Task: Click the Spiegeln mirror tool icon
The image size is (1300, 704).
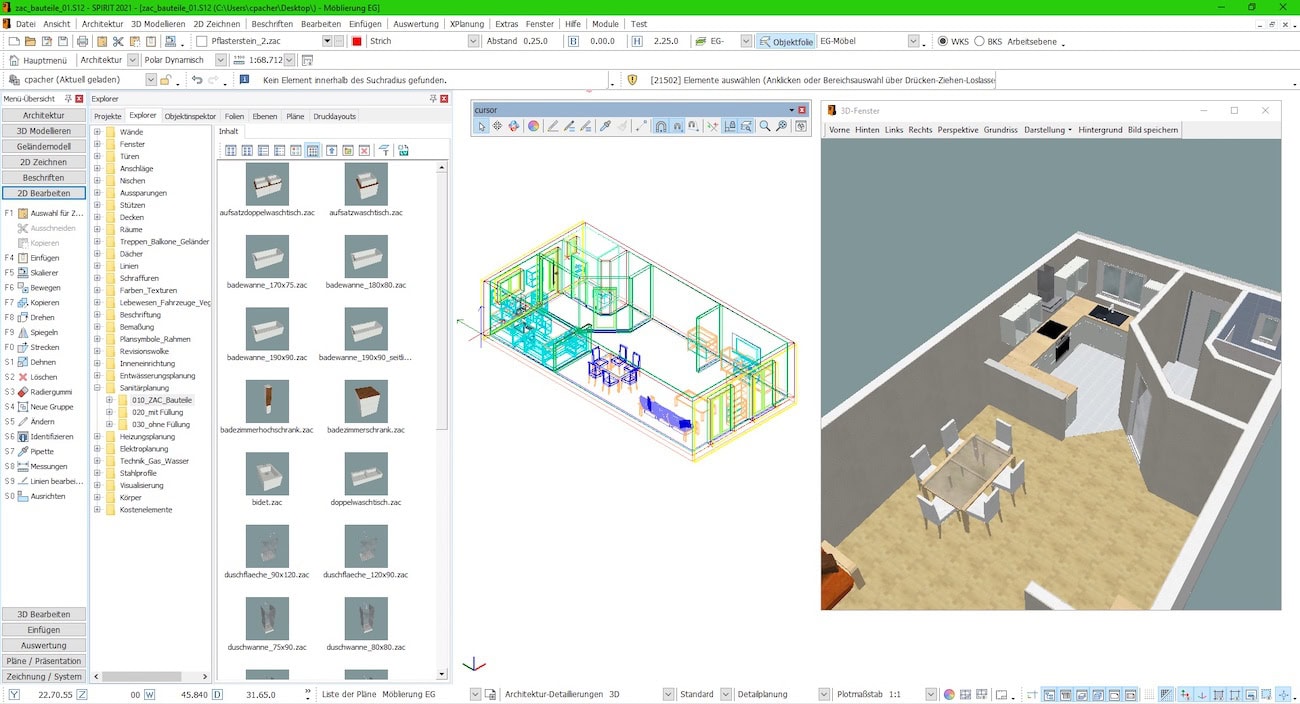Action: click(22, 332)
